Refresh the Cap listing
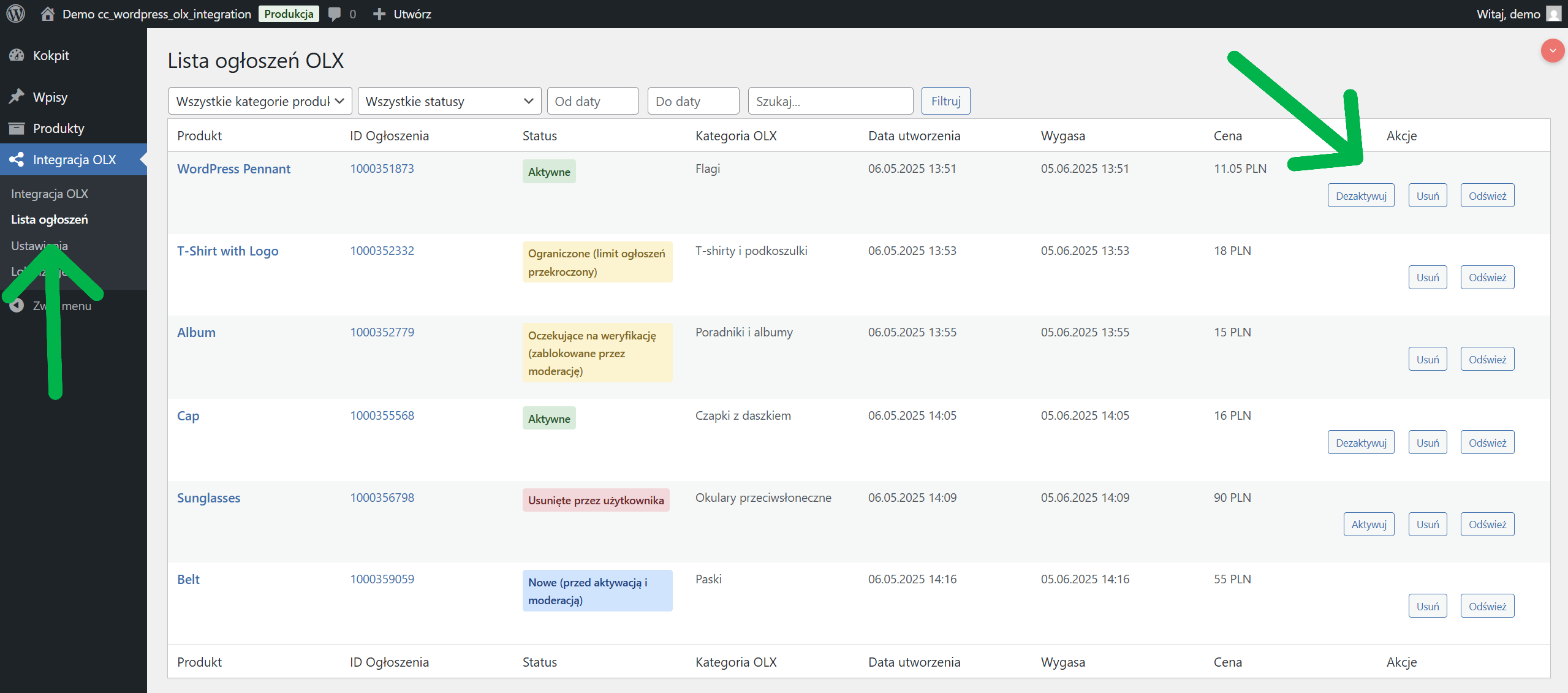 click(x=1487, y=442)
